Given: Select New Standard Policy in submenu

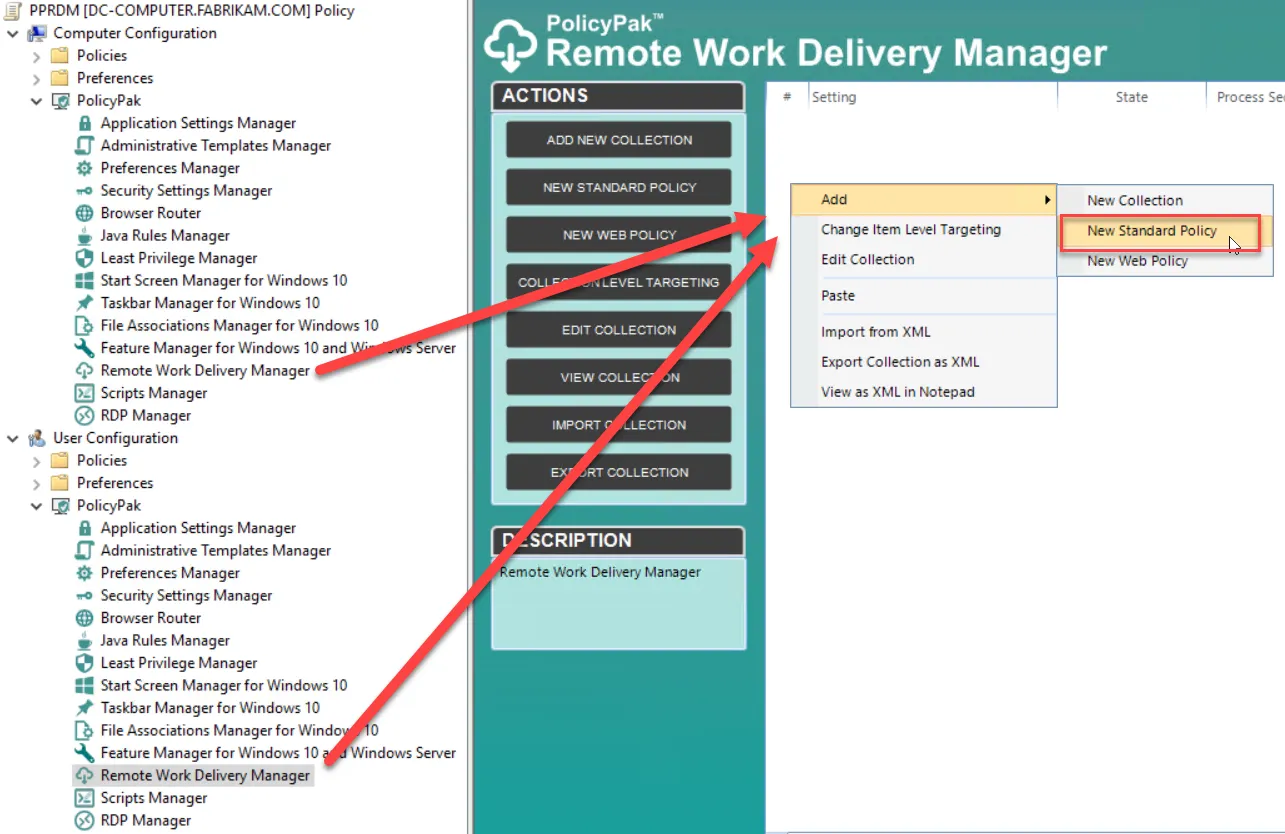Looking at the screenshot, I should pyautogui.click(x=1165, y=230).
